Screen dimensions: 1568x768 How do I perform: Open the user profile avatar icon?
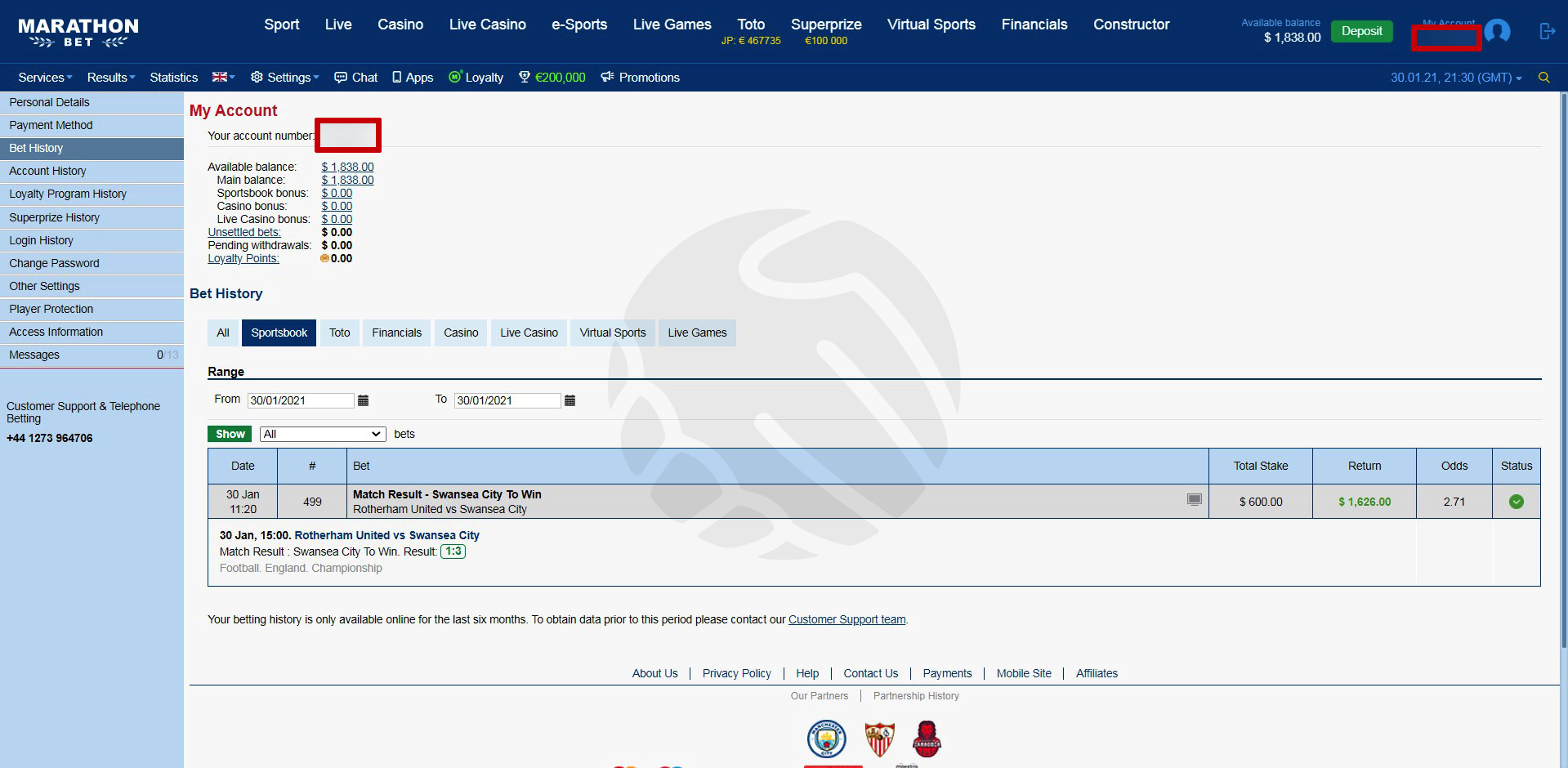pyautogui.click(x=1497, y=31)
